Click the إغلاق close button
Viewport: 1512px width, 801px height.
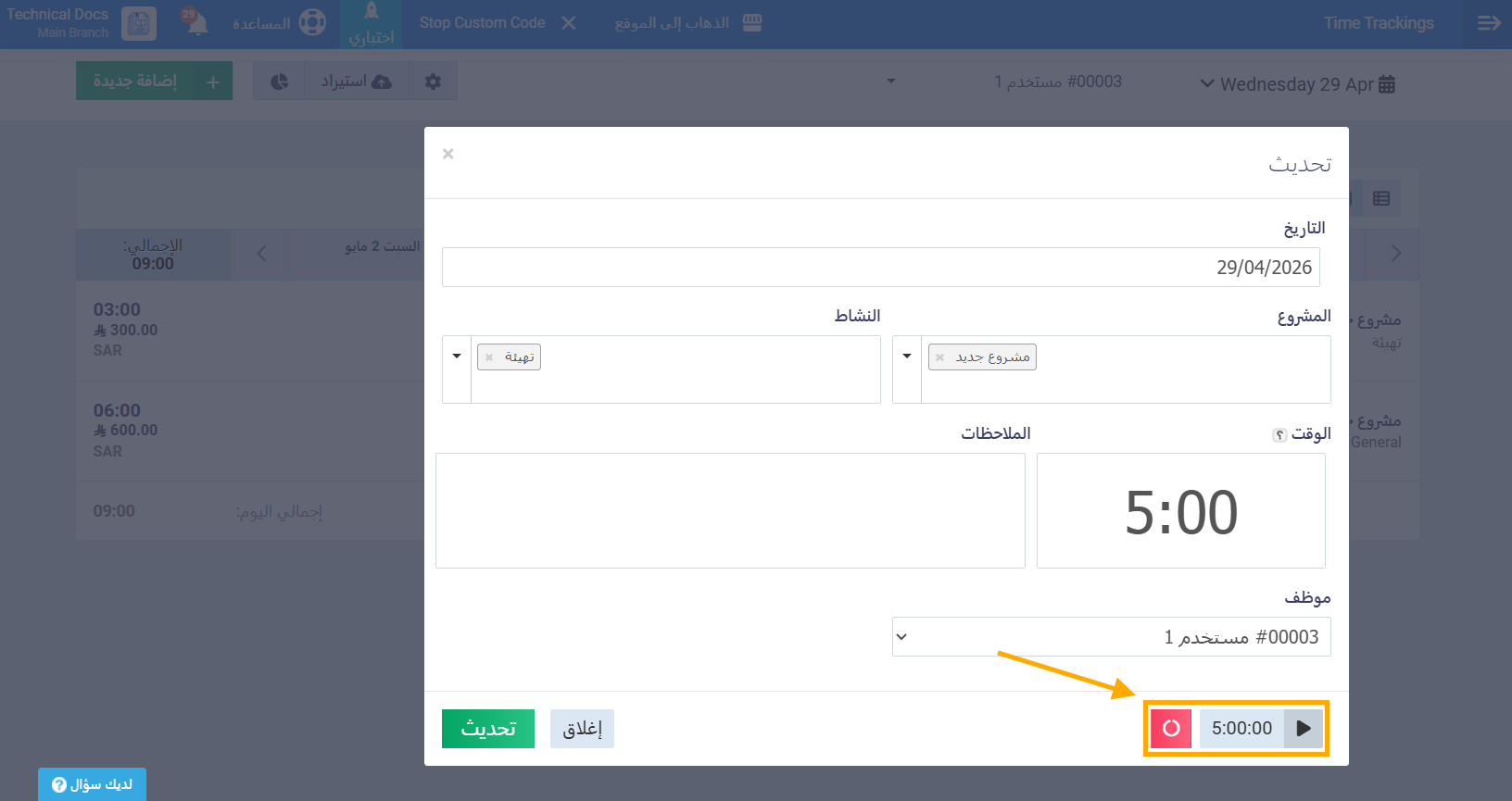coord(582,729)
